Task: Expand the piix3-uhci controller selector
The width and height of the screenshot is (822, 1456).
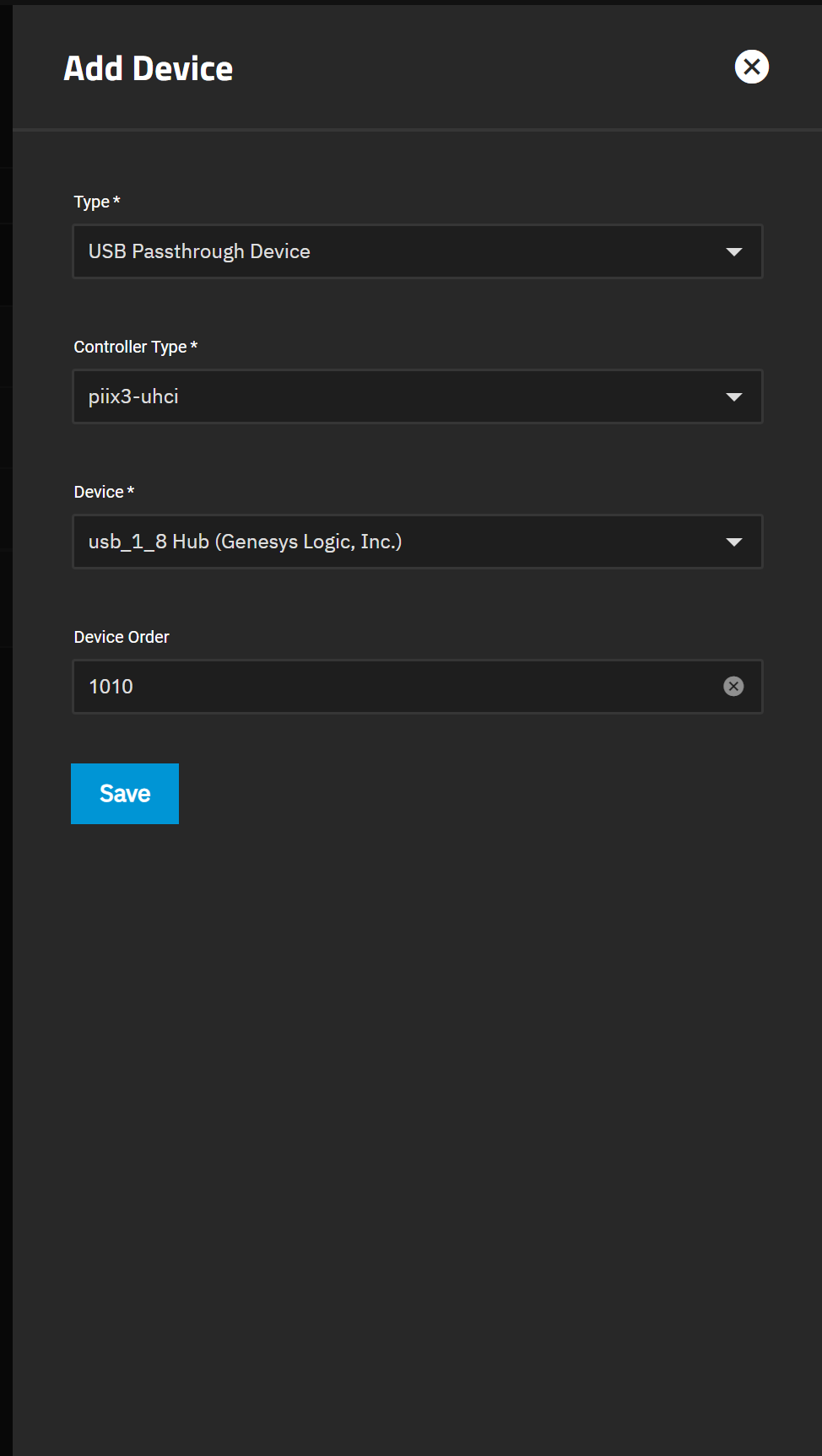Action: (418, 396)
